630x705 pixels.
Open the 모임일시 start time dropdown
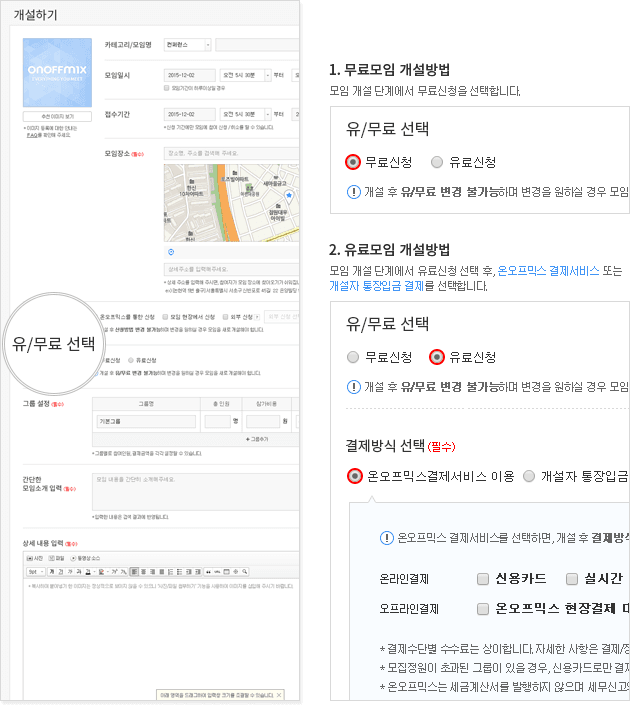pos(245,75)
